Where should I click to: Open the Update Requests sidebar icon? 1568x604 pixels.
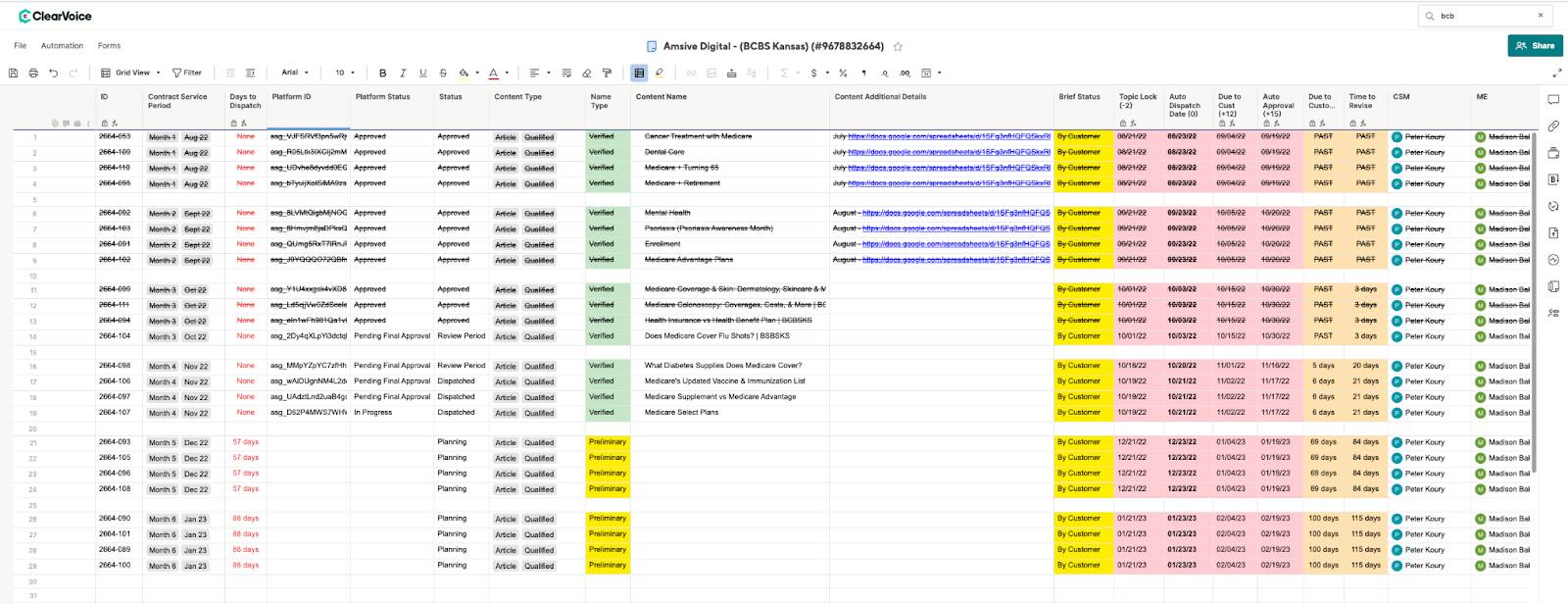pos(1553,207)
